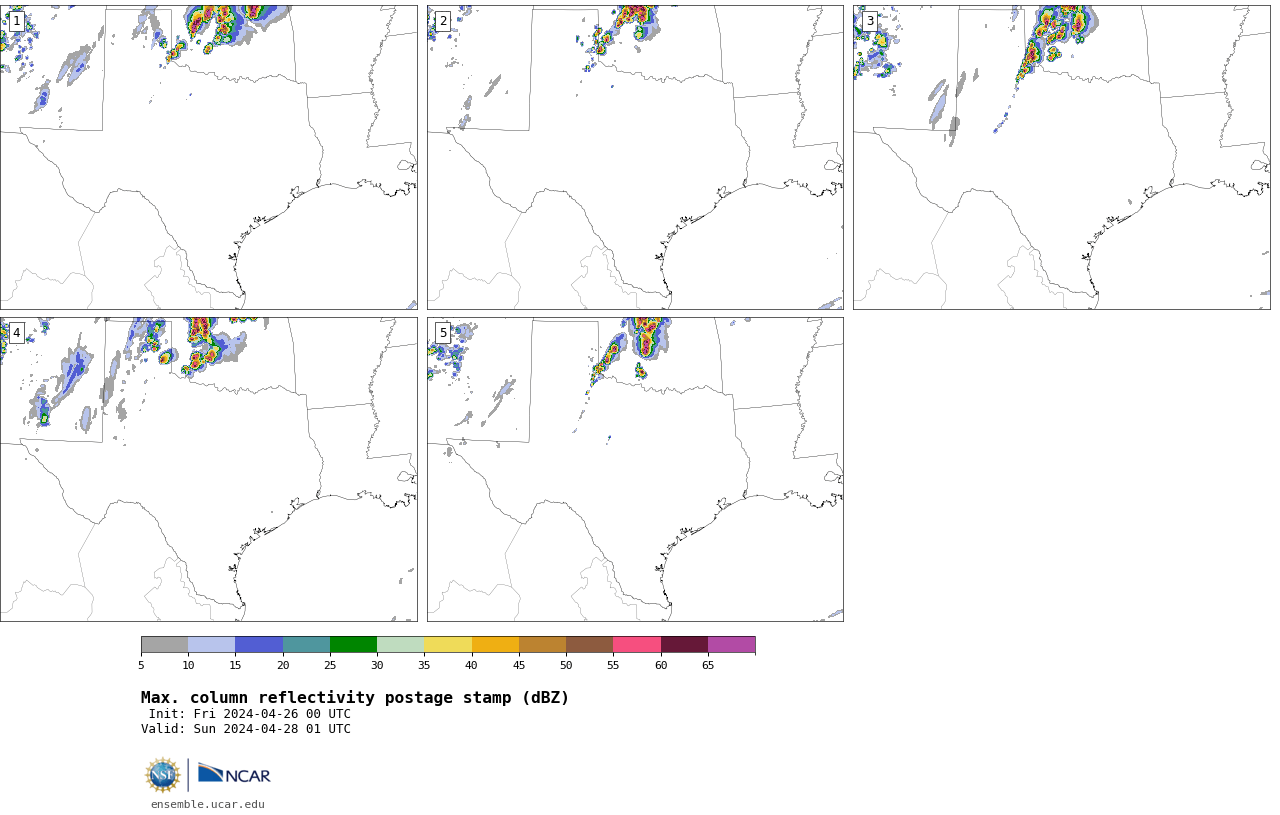This screenshot has width=1280, height=815.
Task: Click the Valid: Sun 2024-04-28 01 UTC text
Action: tap(246, 729)
